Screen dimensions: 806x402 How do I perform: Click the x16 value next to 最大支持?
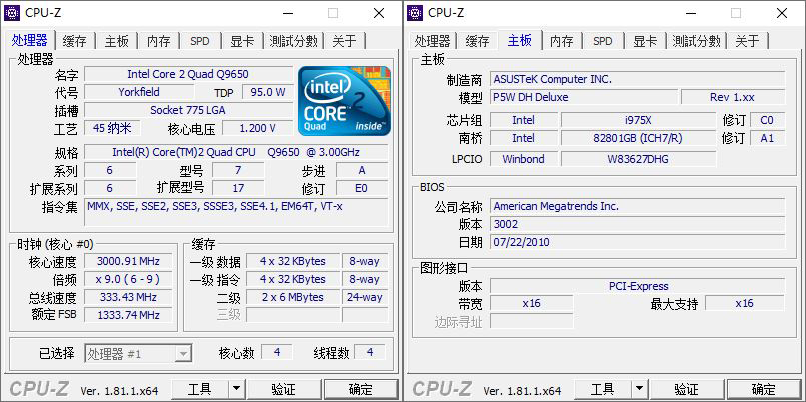[745, 303]
